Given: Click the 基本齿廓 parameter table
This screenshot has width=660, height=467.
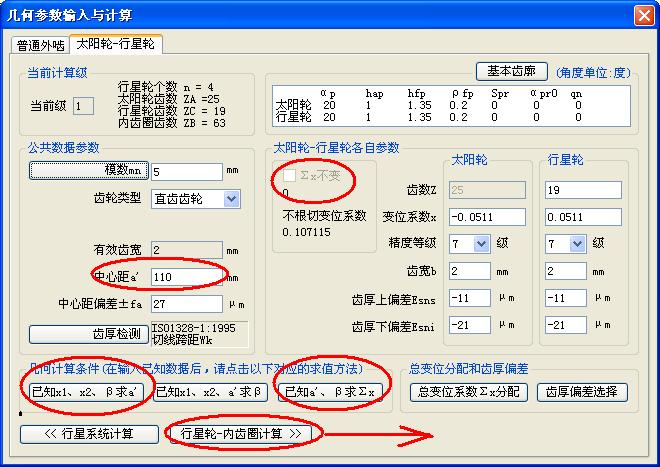Looking at the screenshot, I should pos(451,106).
